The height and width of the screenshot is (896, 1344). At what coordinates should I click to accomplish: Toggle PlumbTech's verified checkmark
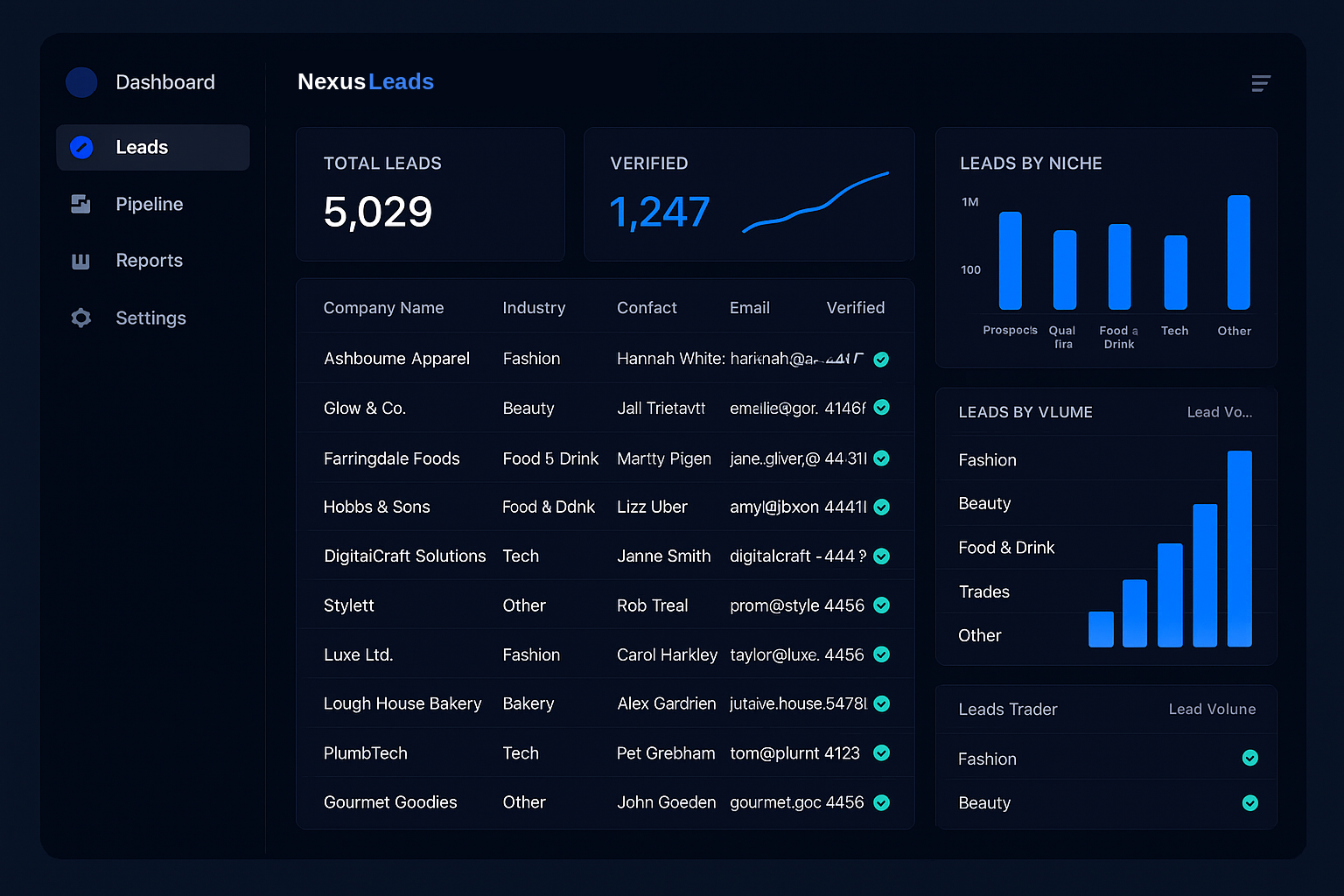(880, 752)
